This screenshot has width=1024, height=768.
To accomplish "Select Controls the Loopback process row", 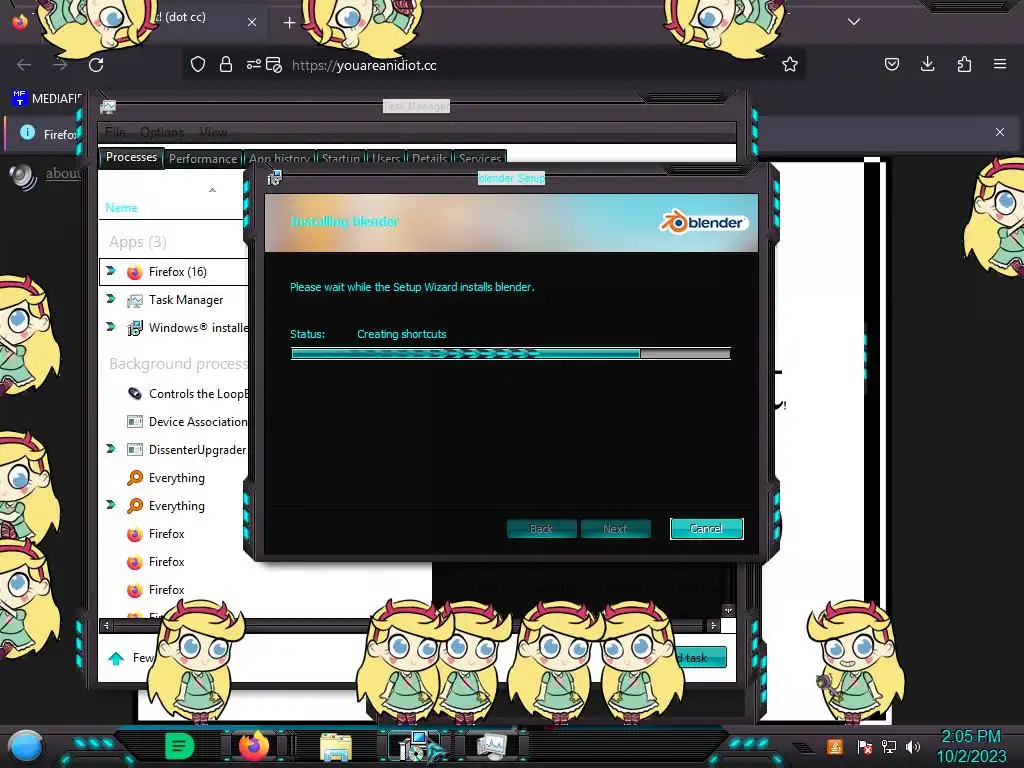I will [174, 394].
